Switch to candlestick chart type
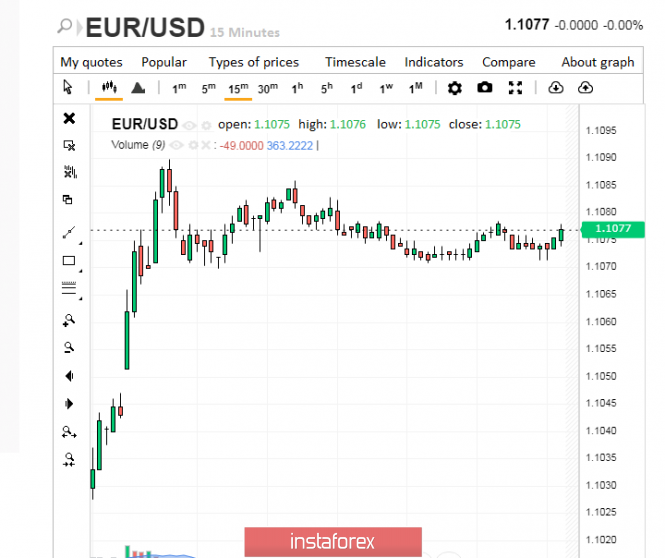 (109, 87)
